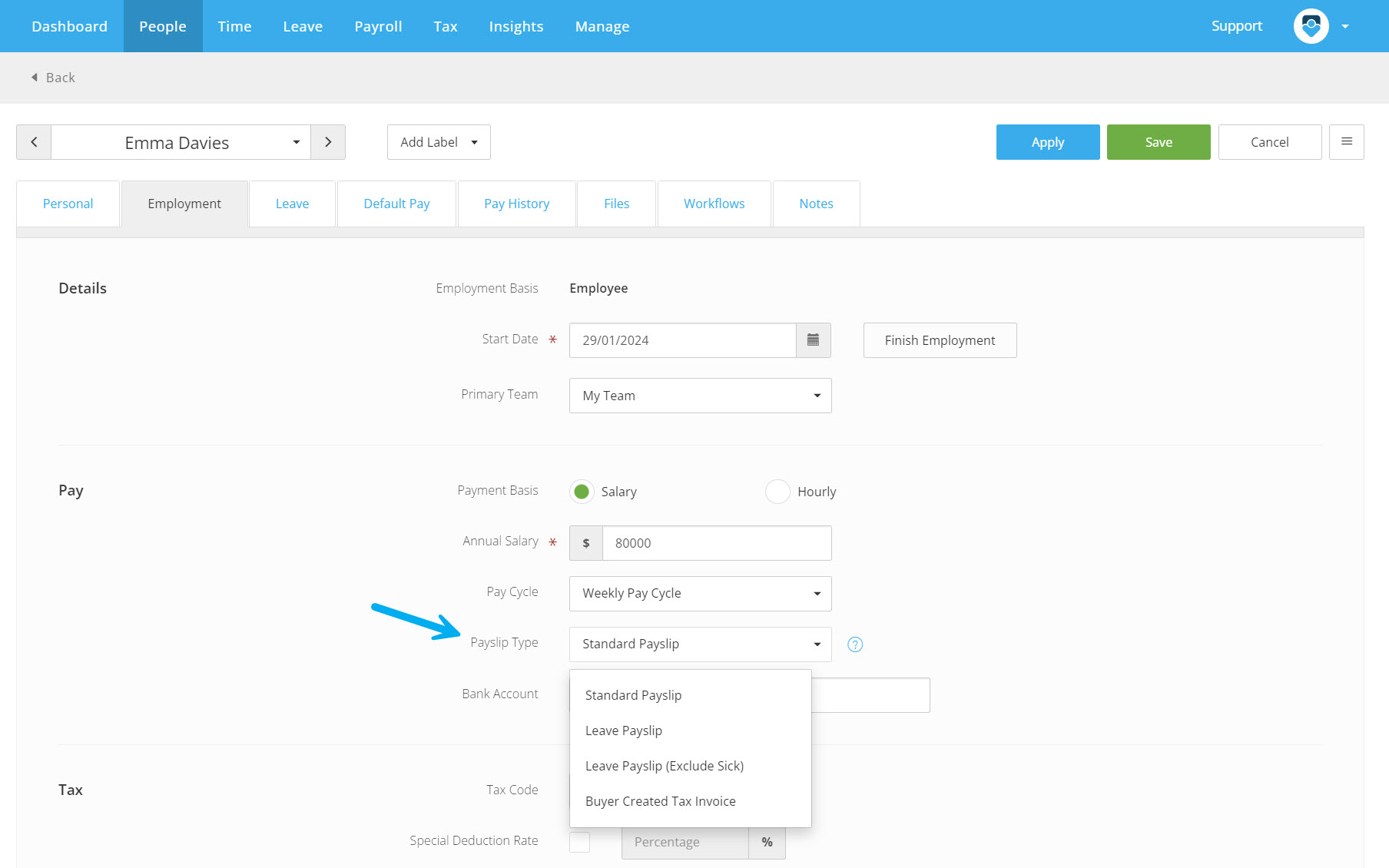Switch to the Files tab
1389x868 pixels.
[x=616, y=204]
